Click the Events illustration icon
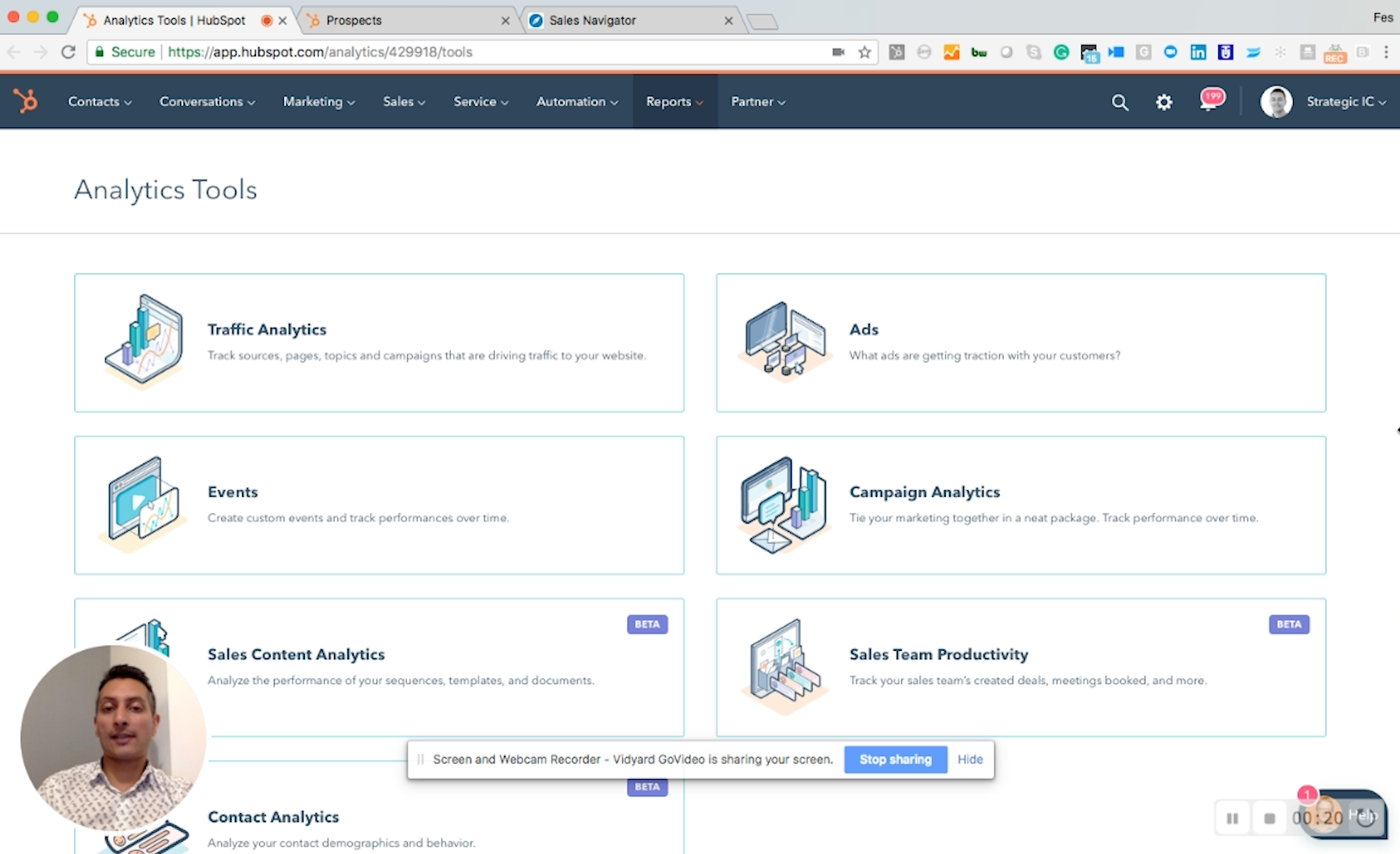 [x=144, y=504]
